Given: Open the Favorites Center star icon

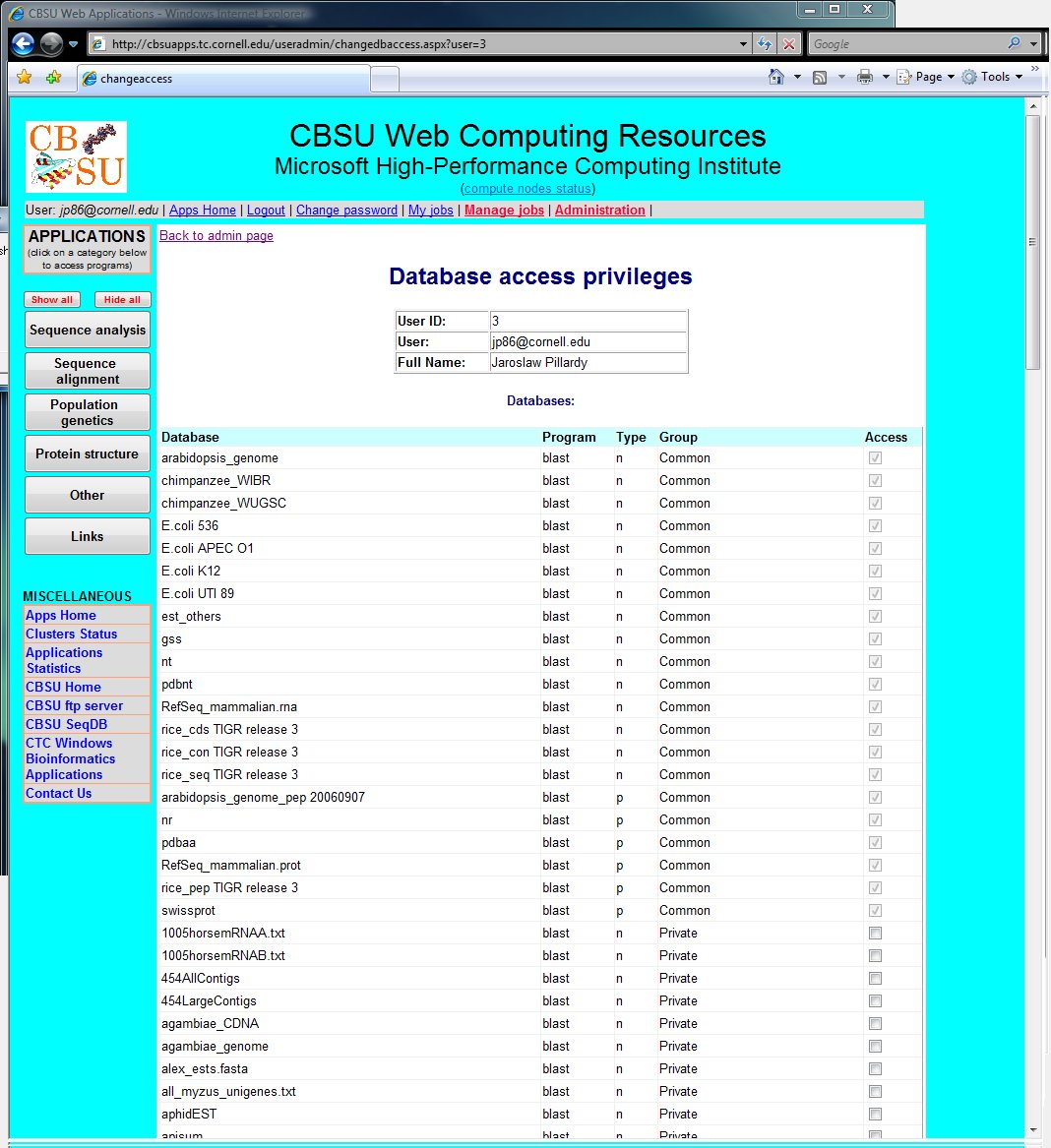Looking at the screenshot, I should (25, 78).
